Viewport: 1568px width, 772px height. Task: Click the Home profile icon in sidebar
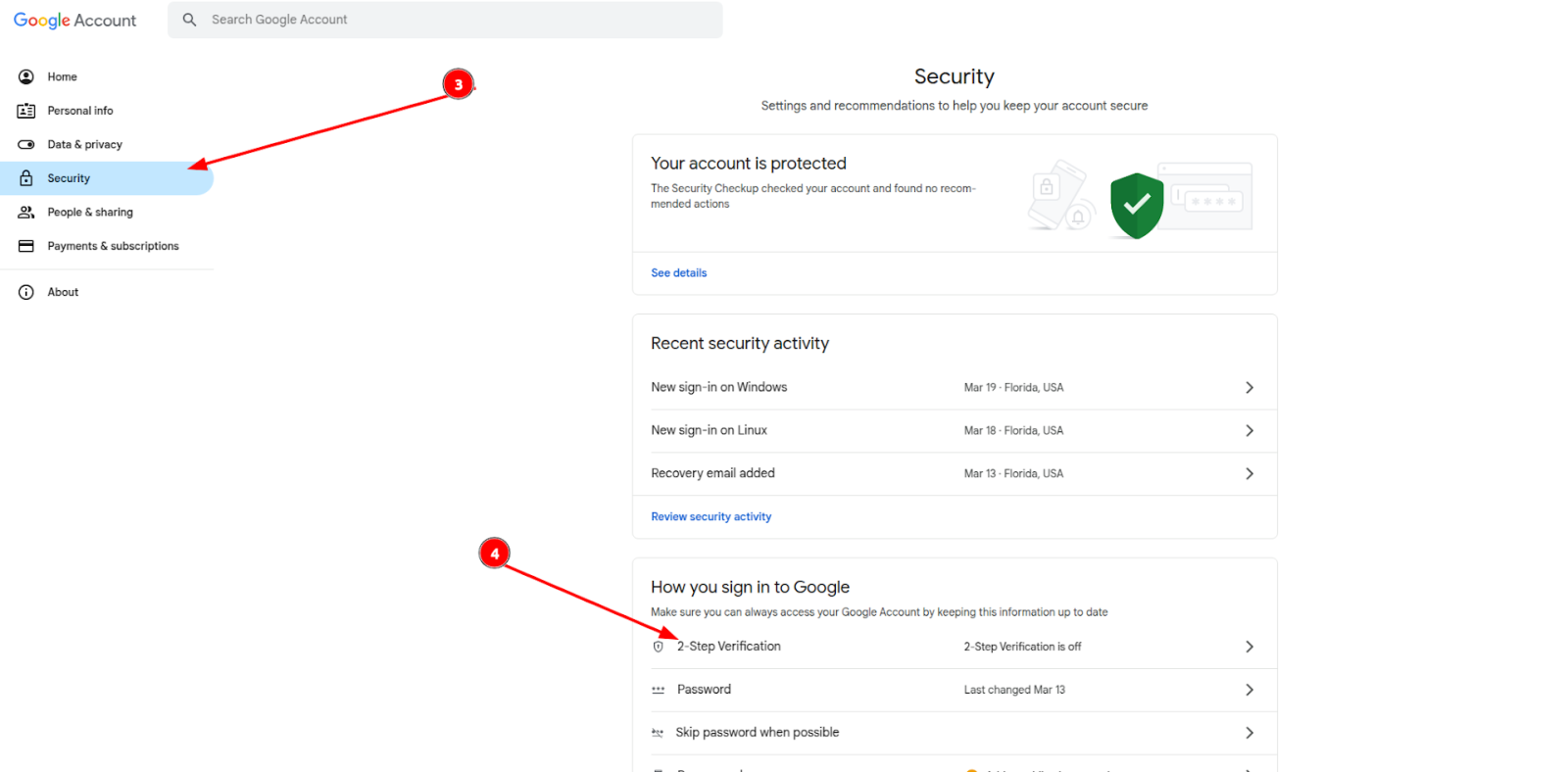coord(26,76)
